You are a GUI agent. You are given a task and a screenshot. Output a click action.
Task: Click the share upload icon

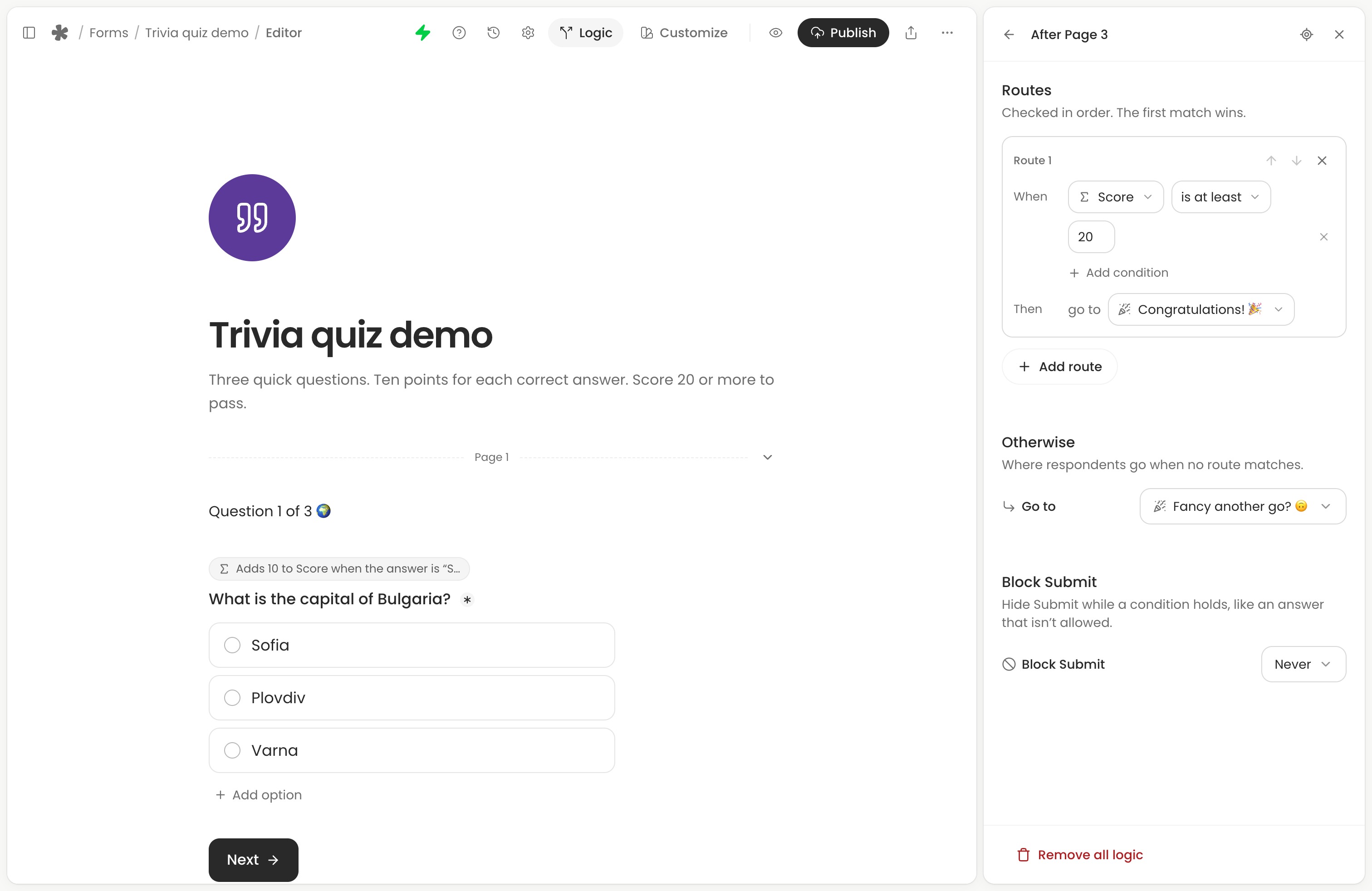[911, 33]
